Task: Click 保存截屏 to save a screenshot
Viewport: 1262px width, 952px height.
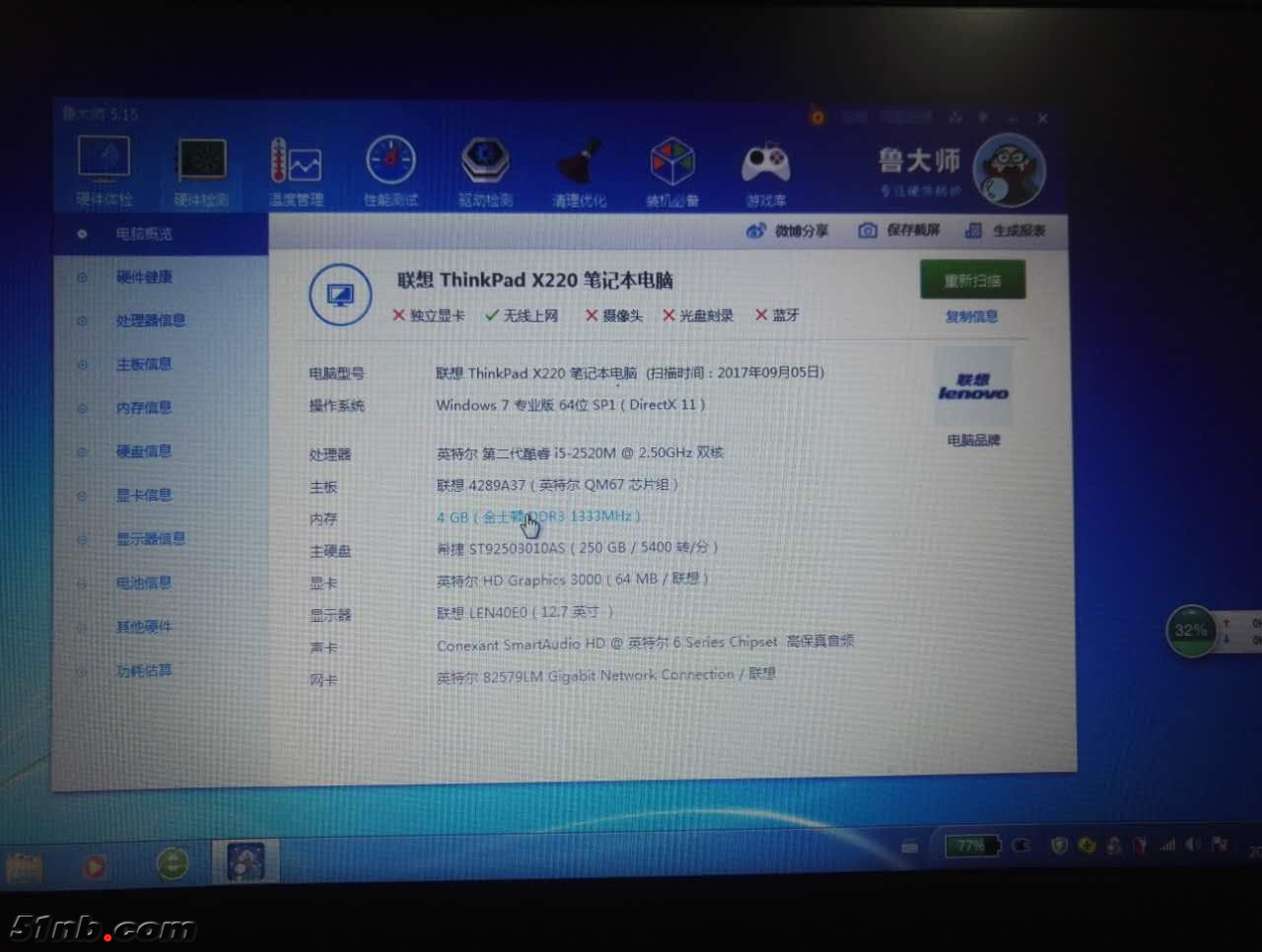Action: pos(898,231)
